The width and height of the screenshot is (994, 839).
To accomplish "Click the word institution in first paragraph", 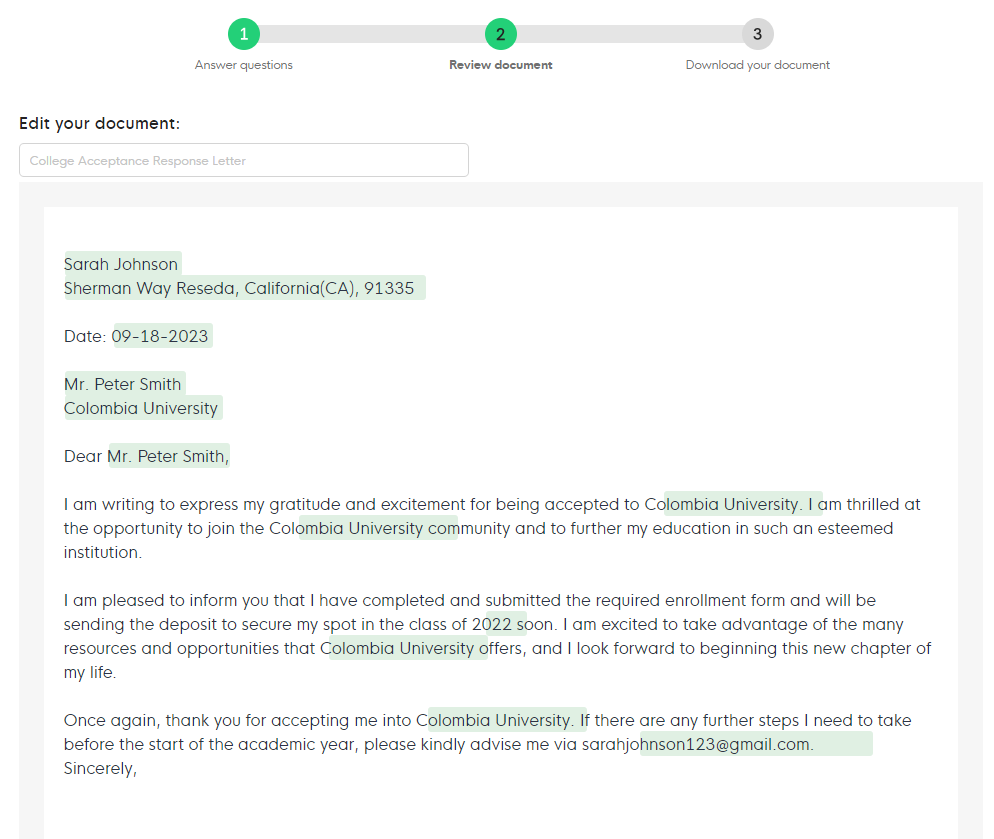I will click(102, 552).
